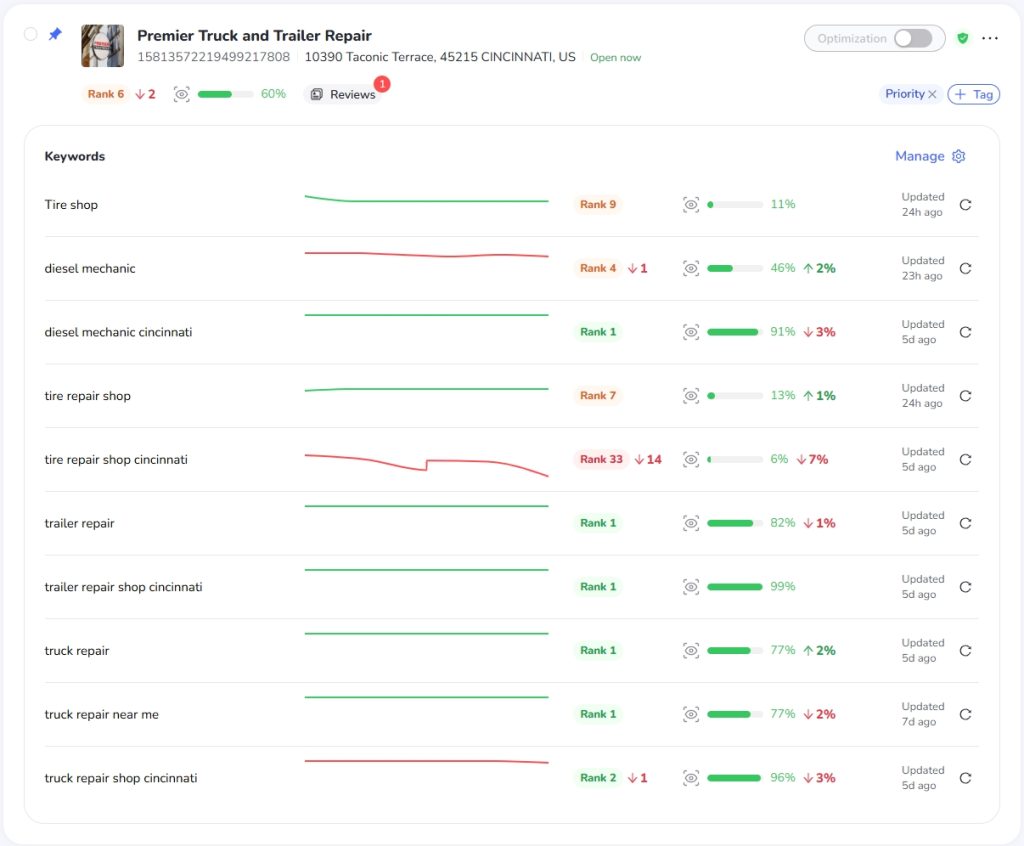This screenshot has height=846, width=1024.
Task: Click Updated 23h ago text
Action: tap(923, 268)
